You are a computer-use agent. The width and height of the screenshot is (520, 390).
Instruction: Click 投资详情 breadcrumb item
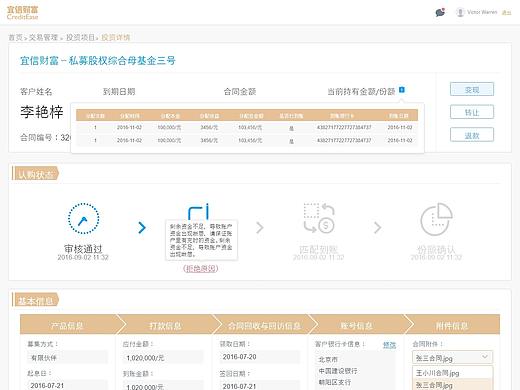click(x=116, y=37)
